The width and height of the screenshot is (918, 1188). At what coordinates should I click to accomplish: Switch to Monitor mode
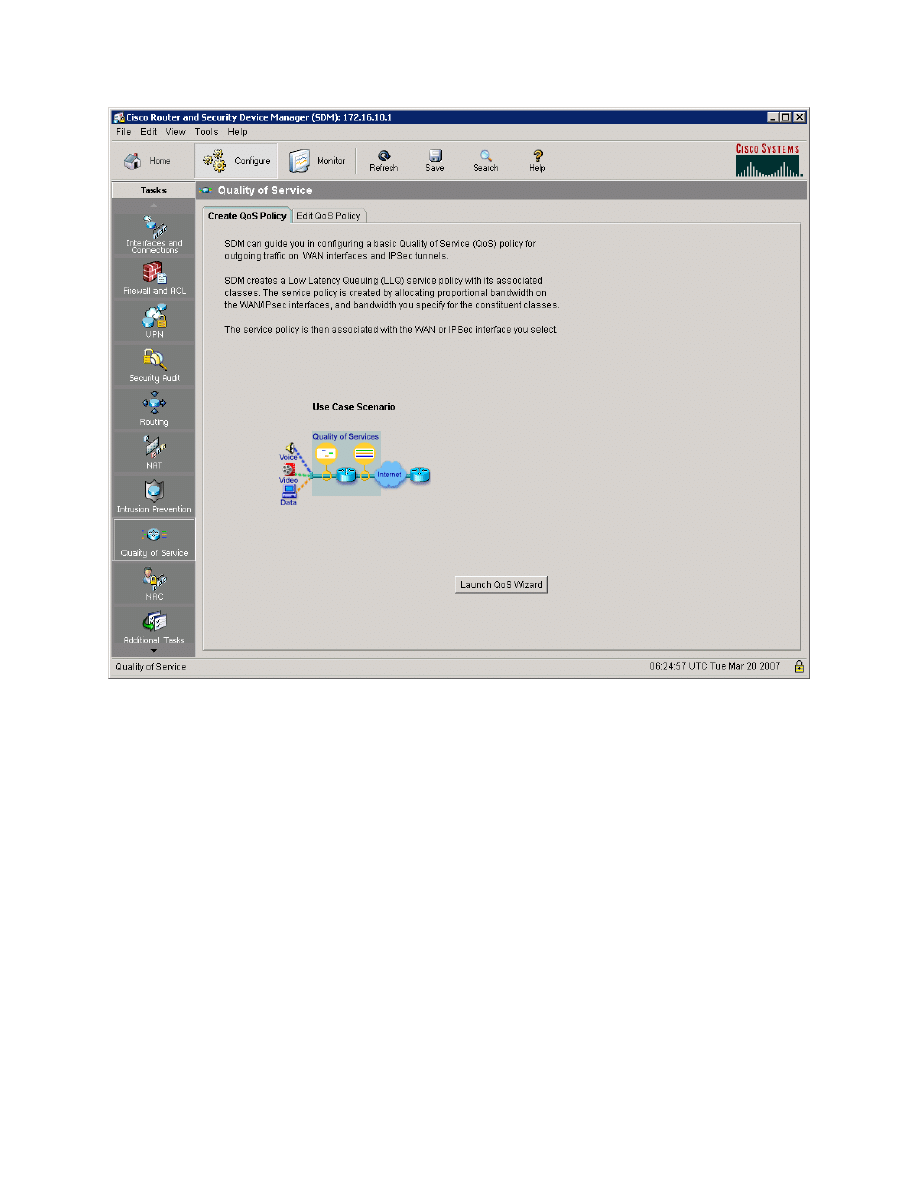317,161
